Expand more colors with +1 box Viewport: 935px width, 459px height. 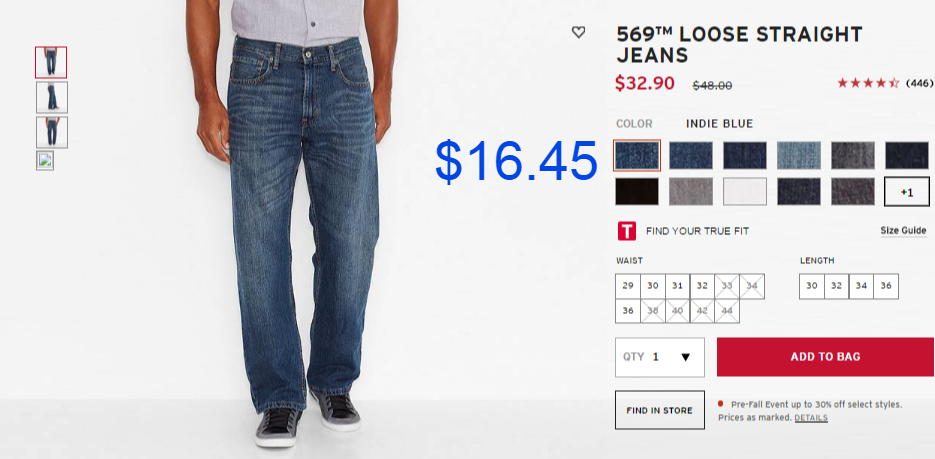906,192
